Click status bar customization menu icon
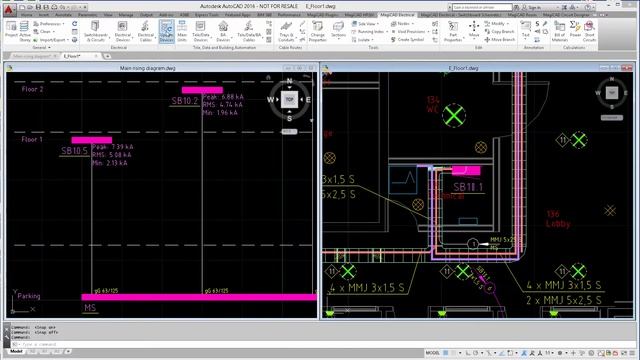Screen dimensions: 640x360 (632, 353)
